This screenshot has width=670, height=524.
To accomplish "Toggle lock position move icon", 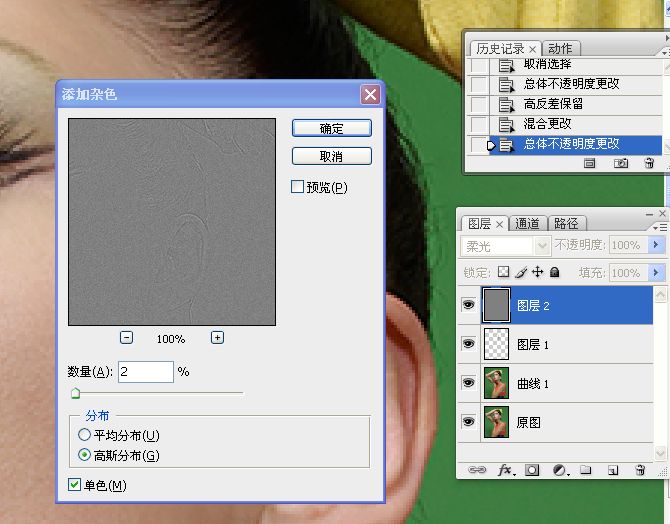I will [538, 272].
